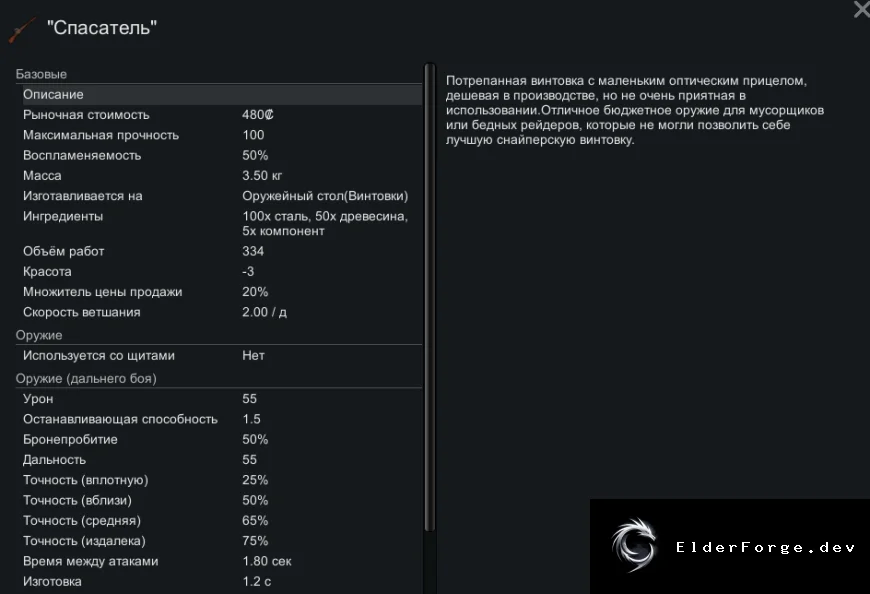Click the Бронепробитие 50% row
The image size is (870, 594).
click(x=219, y=439)
